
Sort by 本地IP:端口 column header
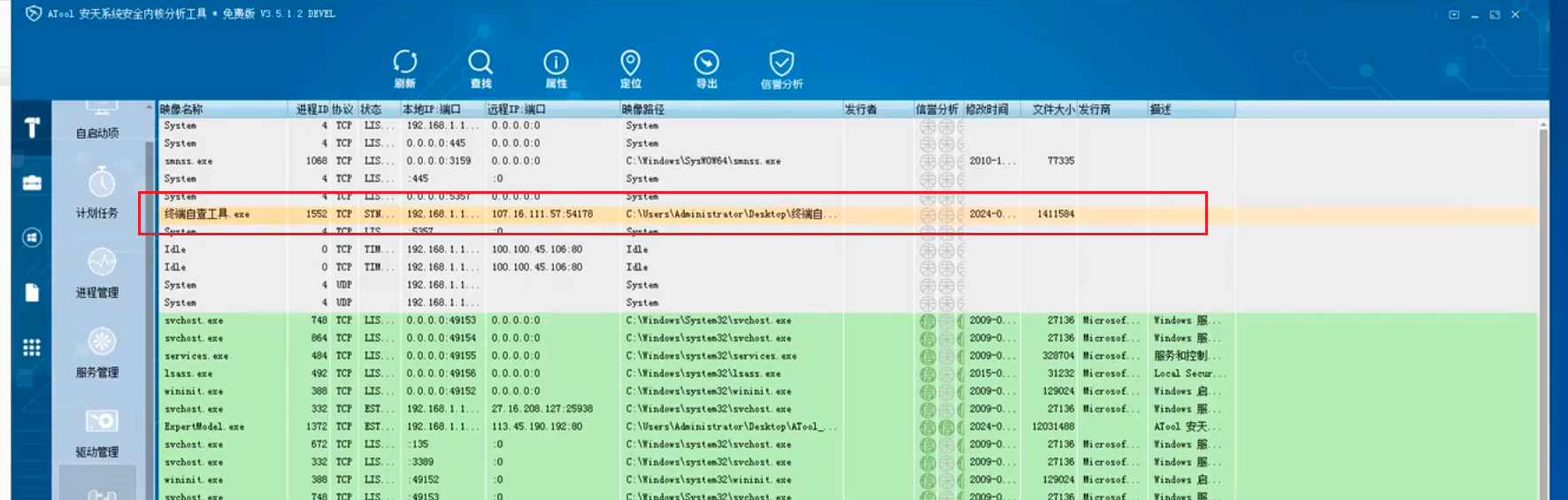tap(442, 109)
